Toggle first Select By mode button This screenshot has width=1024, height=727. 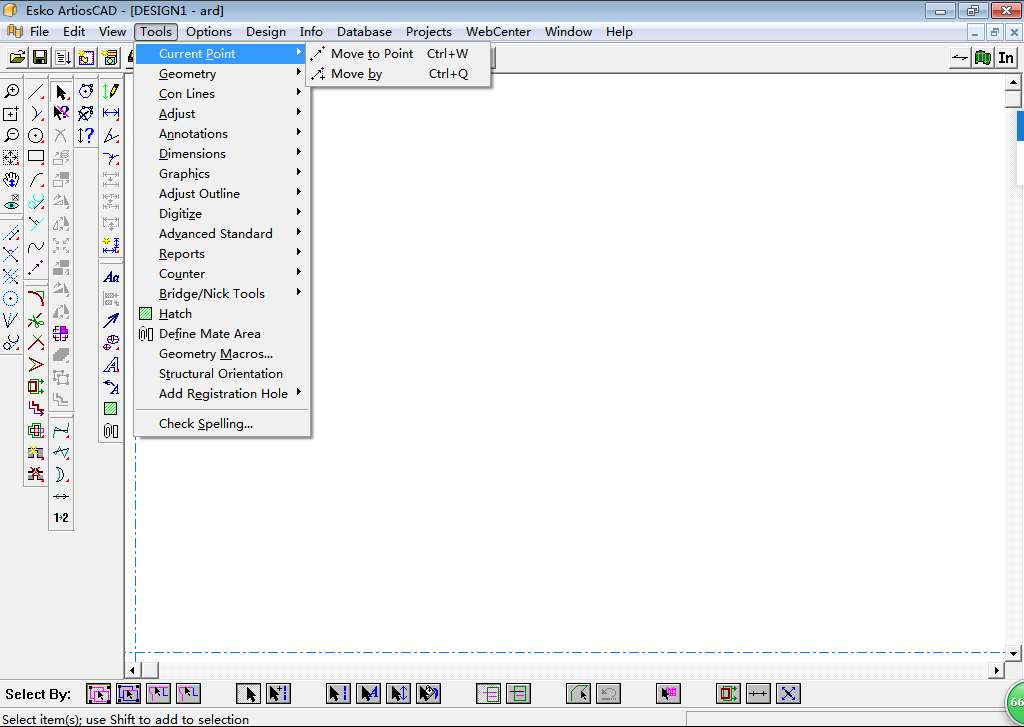coord(98,693)
